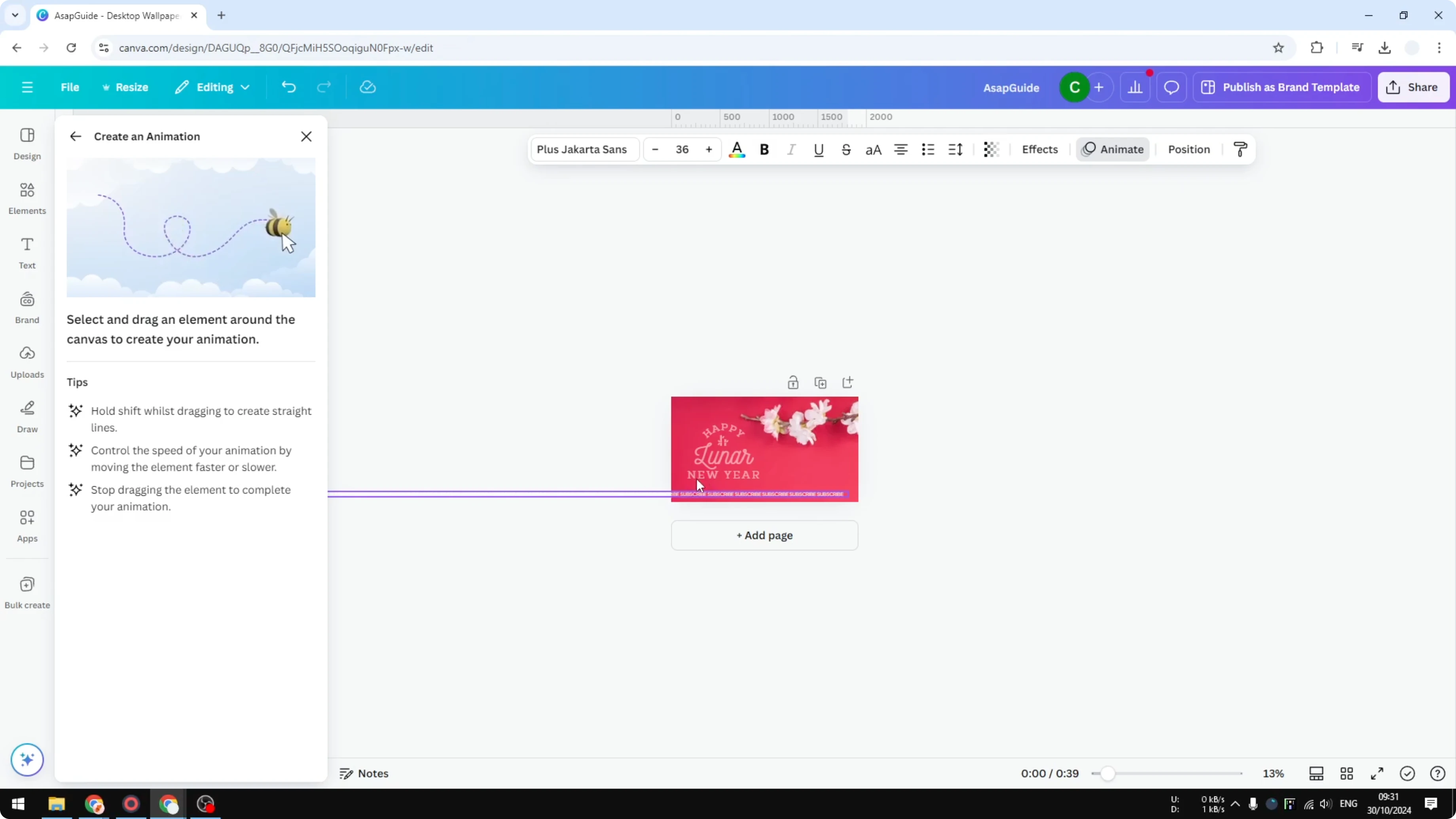This screenshot has height=819, width=1456.
Task: Open the font color picker
Action: (737, 149)
